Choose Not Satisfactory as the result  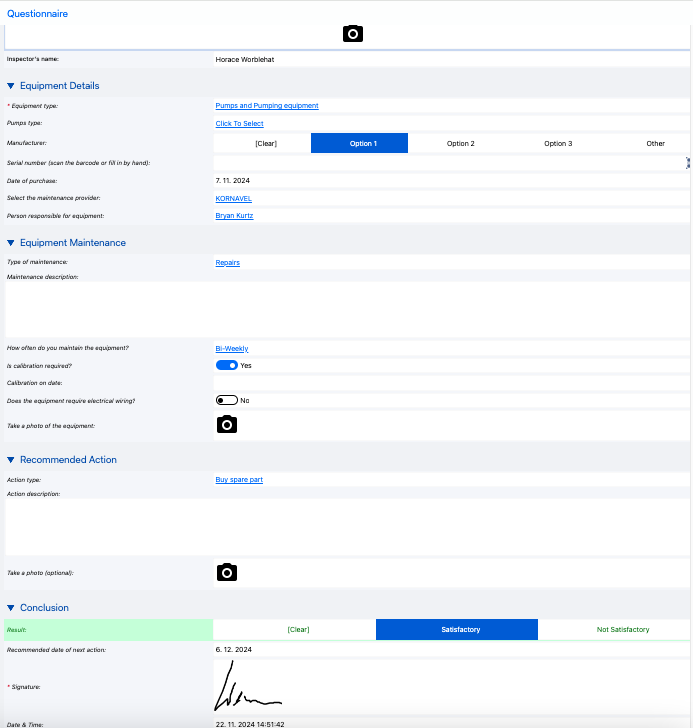click(622, 630)
